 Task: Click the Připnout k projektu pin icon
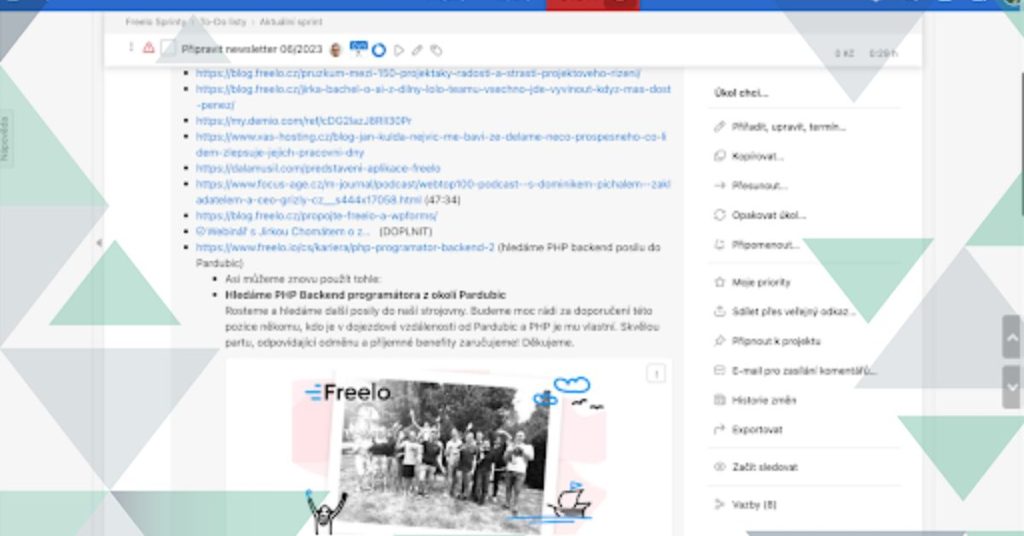[720, 341]
